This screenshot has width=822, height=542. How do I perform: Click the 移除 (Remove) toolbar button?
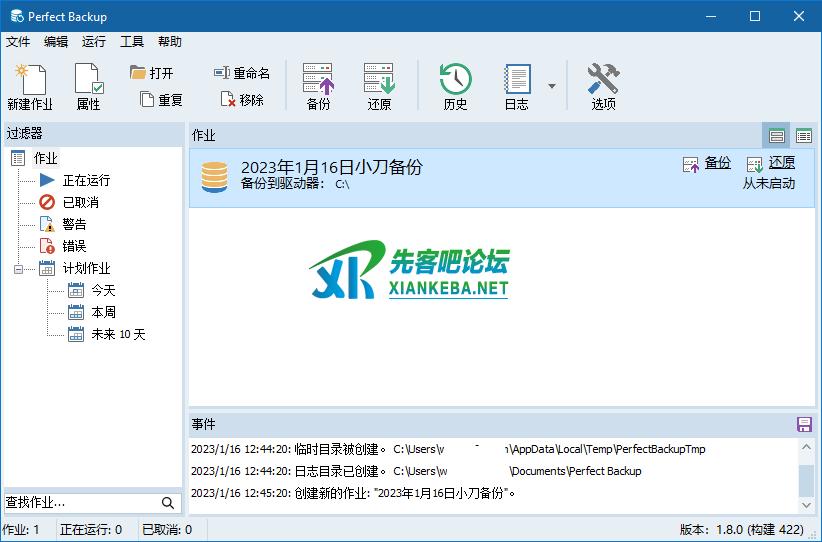[x=241, y=100]
